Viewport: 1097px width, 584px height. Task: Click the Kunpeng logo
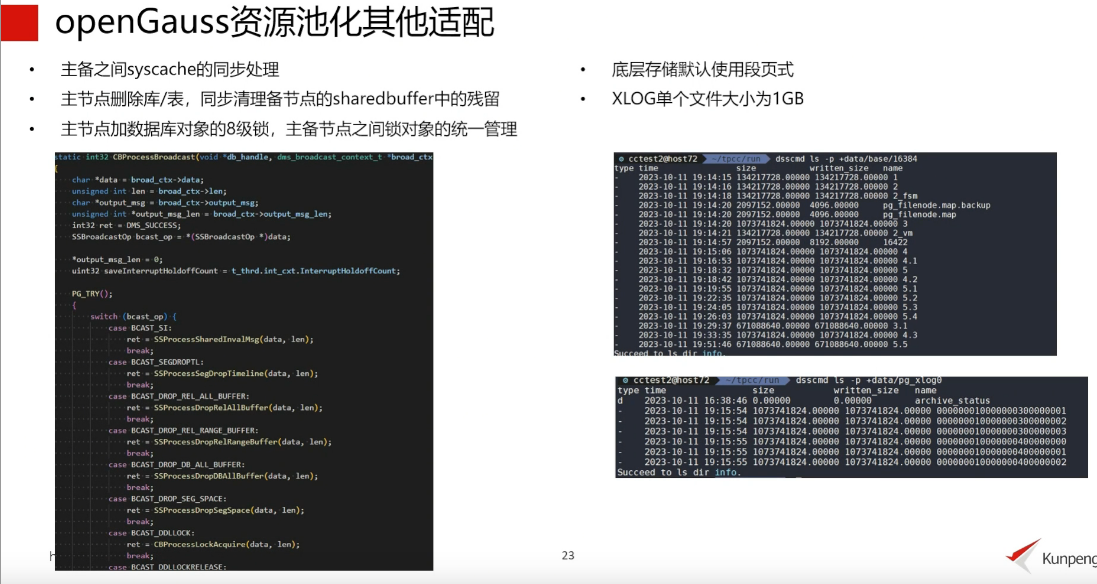[1051, 557]
